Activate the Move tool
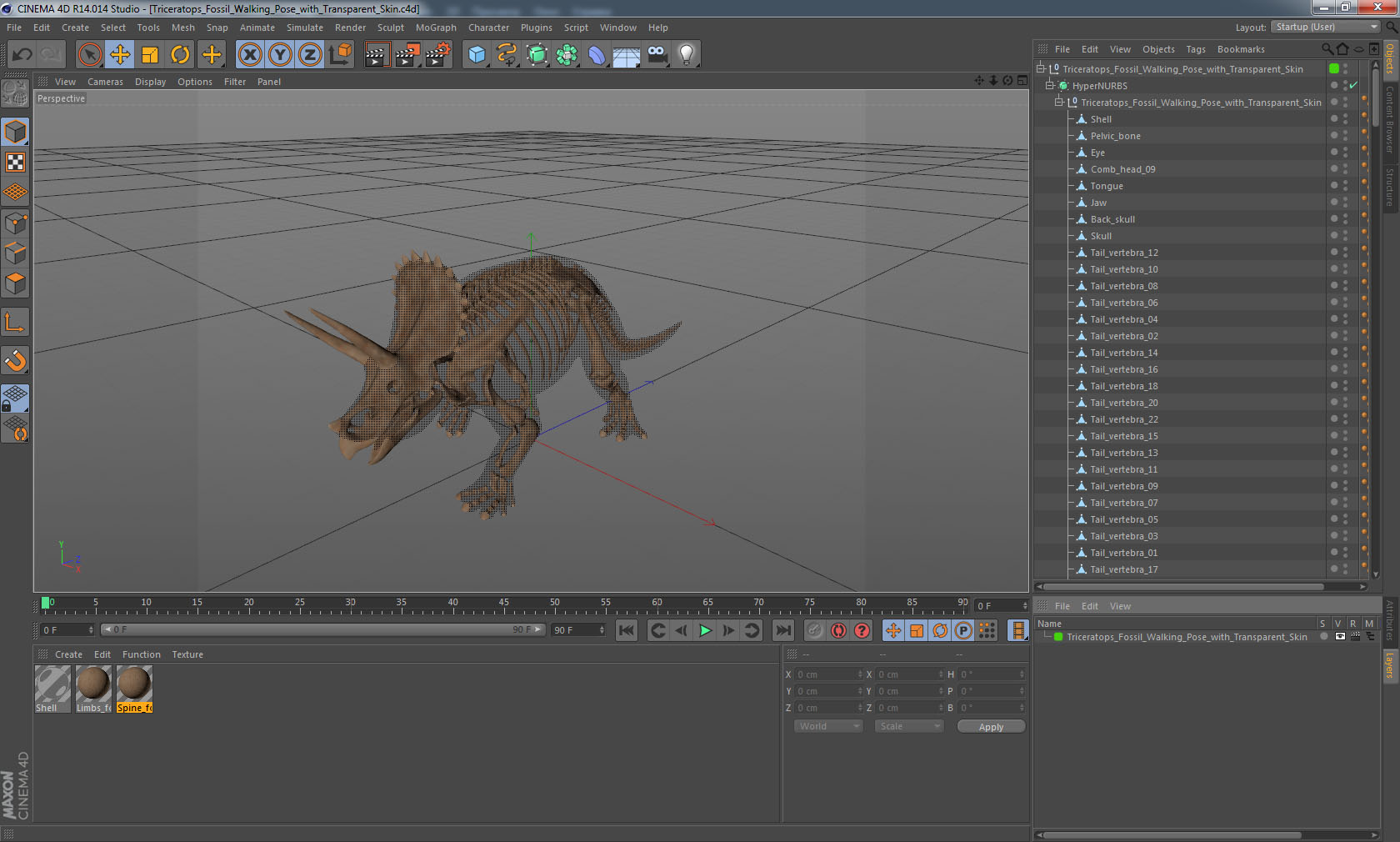1400x842 pixels. [x=120, y=55]
